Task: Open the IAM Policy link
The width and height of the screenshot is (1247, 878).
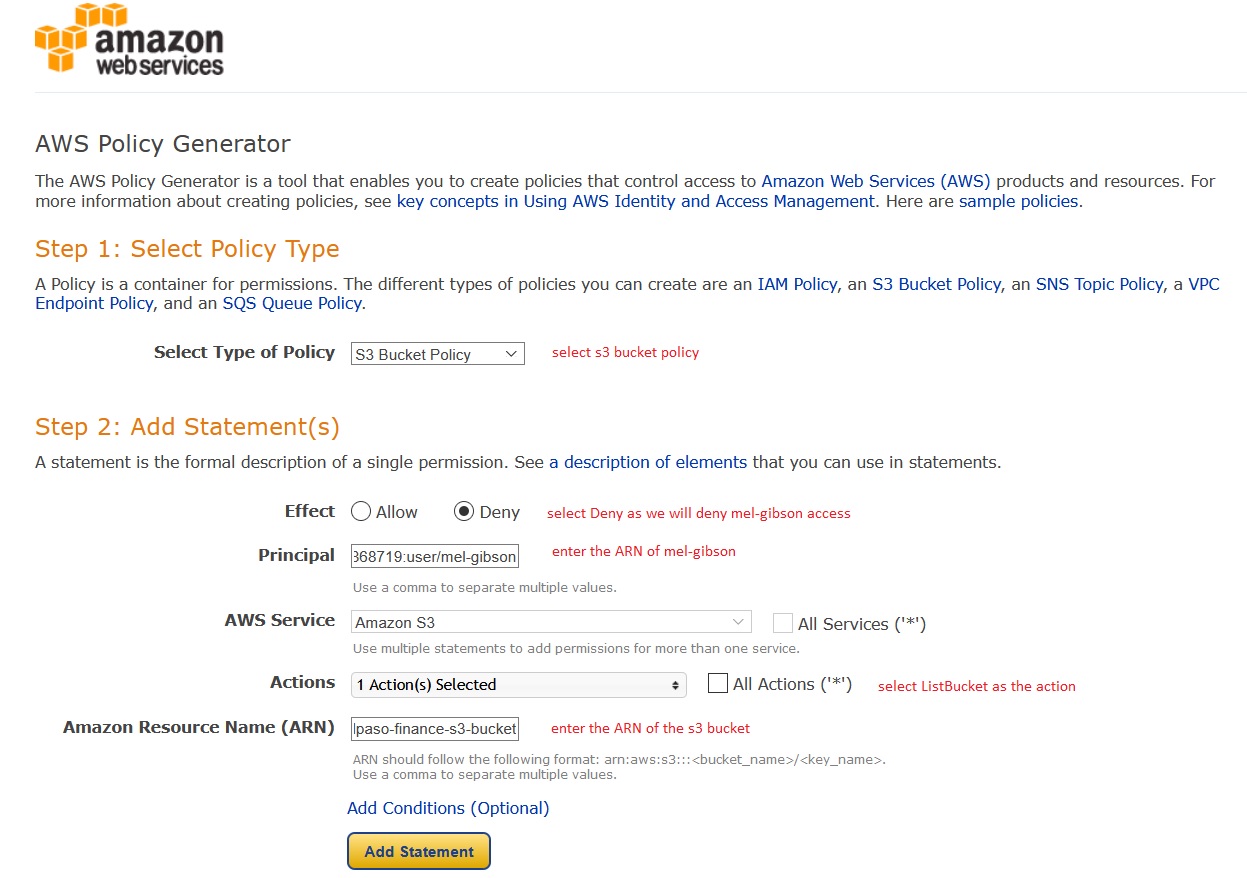Action: (797, 284)
